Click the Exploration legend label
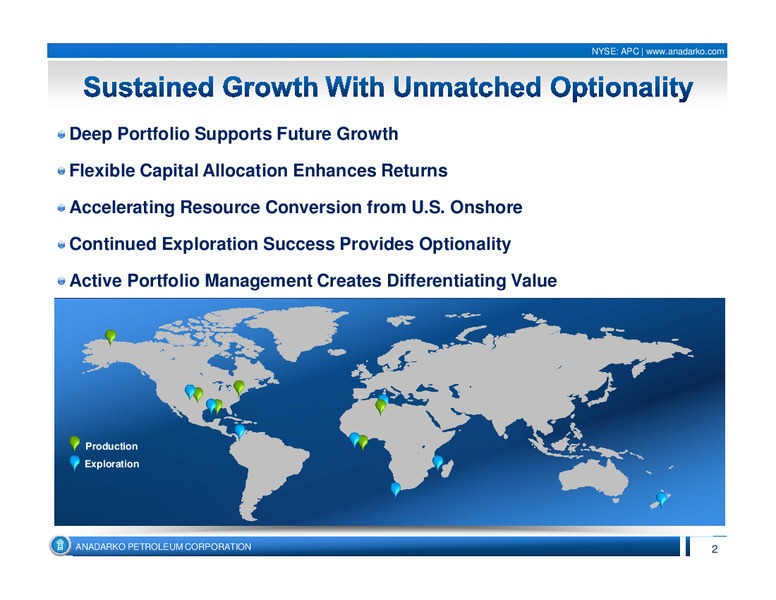 pos(112,464)
